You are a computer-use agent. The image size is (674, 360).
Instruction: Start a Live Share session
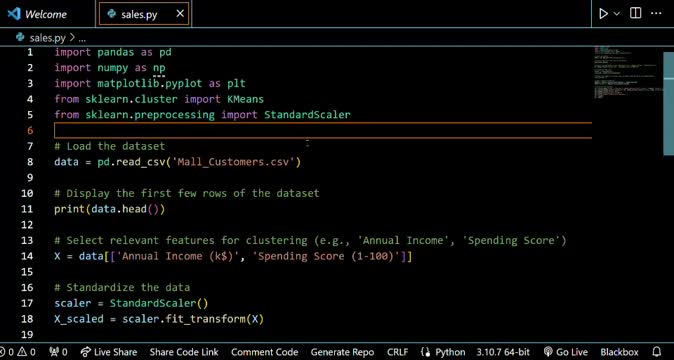pos(109,352)
